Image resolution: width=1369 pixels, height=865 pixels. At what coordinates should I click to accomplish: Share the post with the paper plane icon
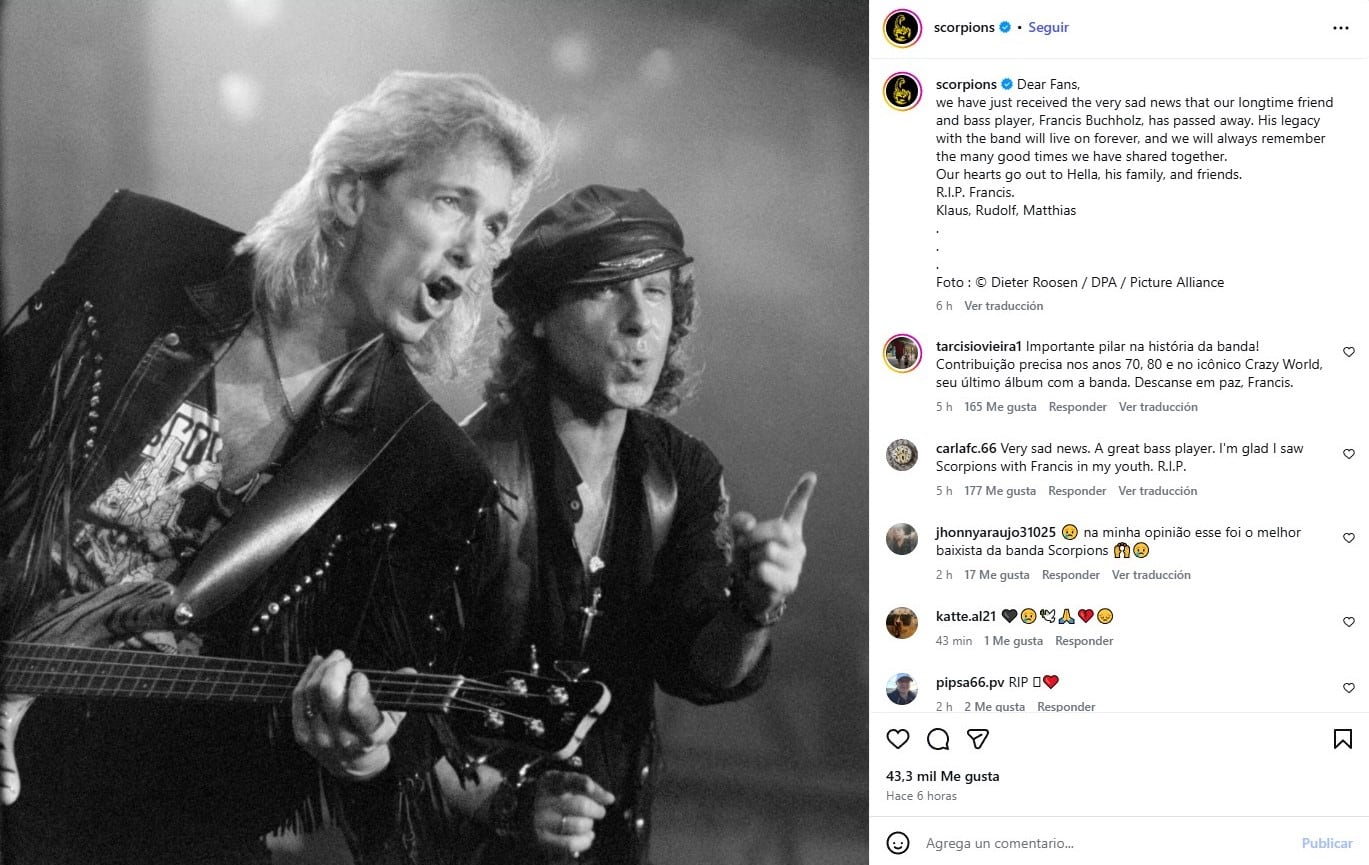(977, 738)
